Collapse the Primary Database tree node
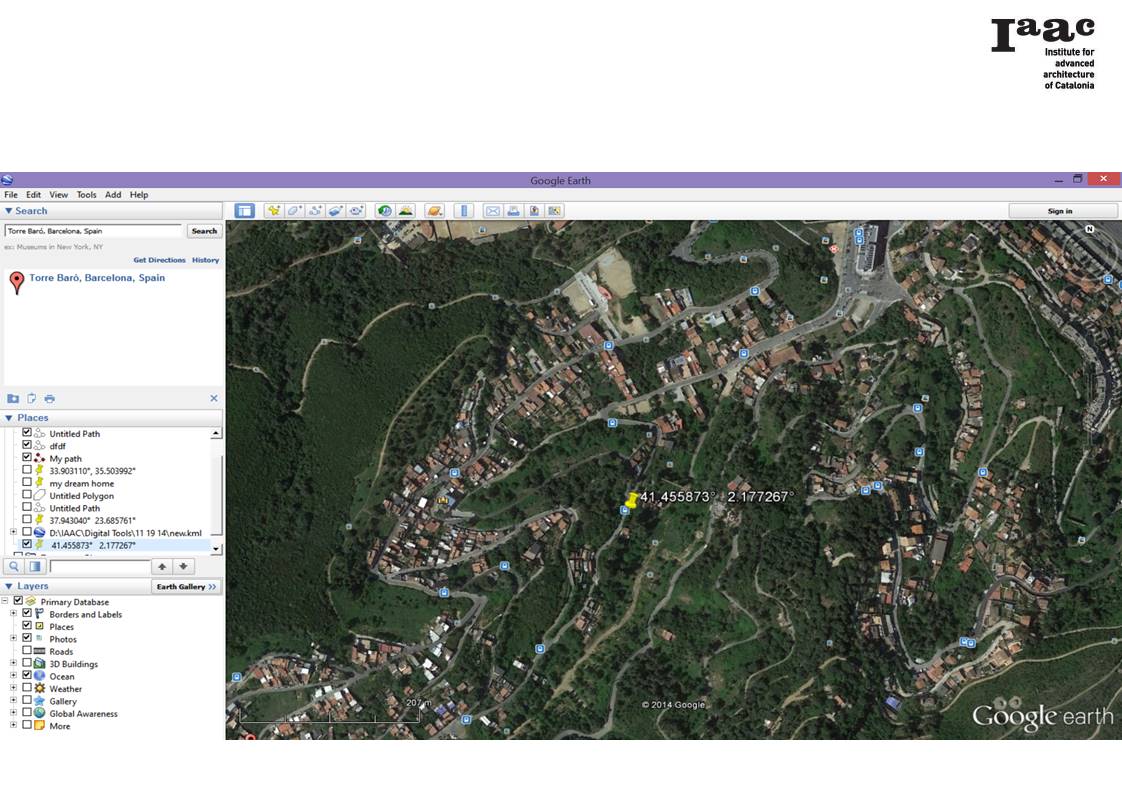 coord(6,601)
